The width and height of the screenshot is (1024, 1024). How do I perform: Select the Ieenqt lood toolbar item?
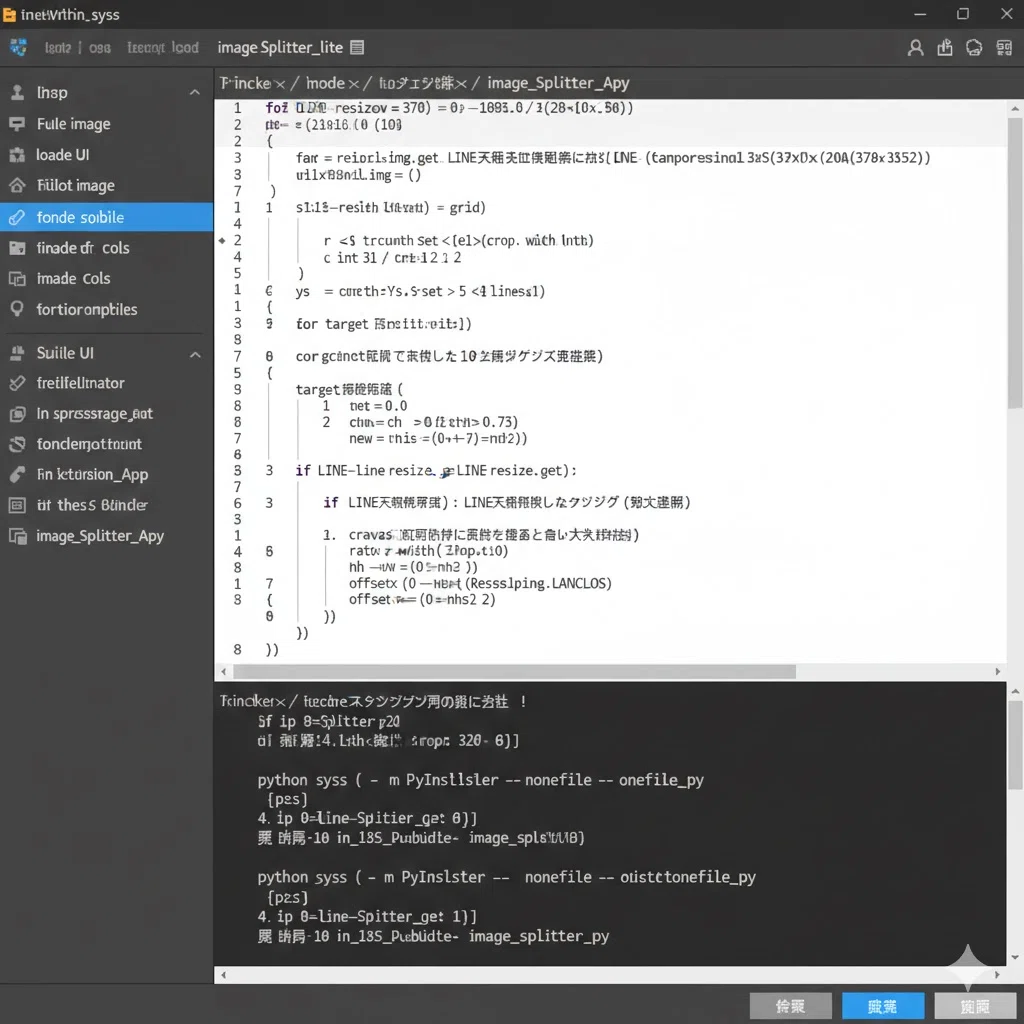(163, 47)
